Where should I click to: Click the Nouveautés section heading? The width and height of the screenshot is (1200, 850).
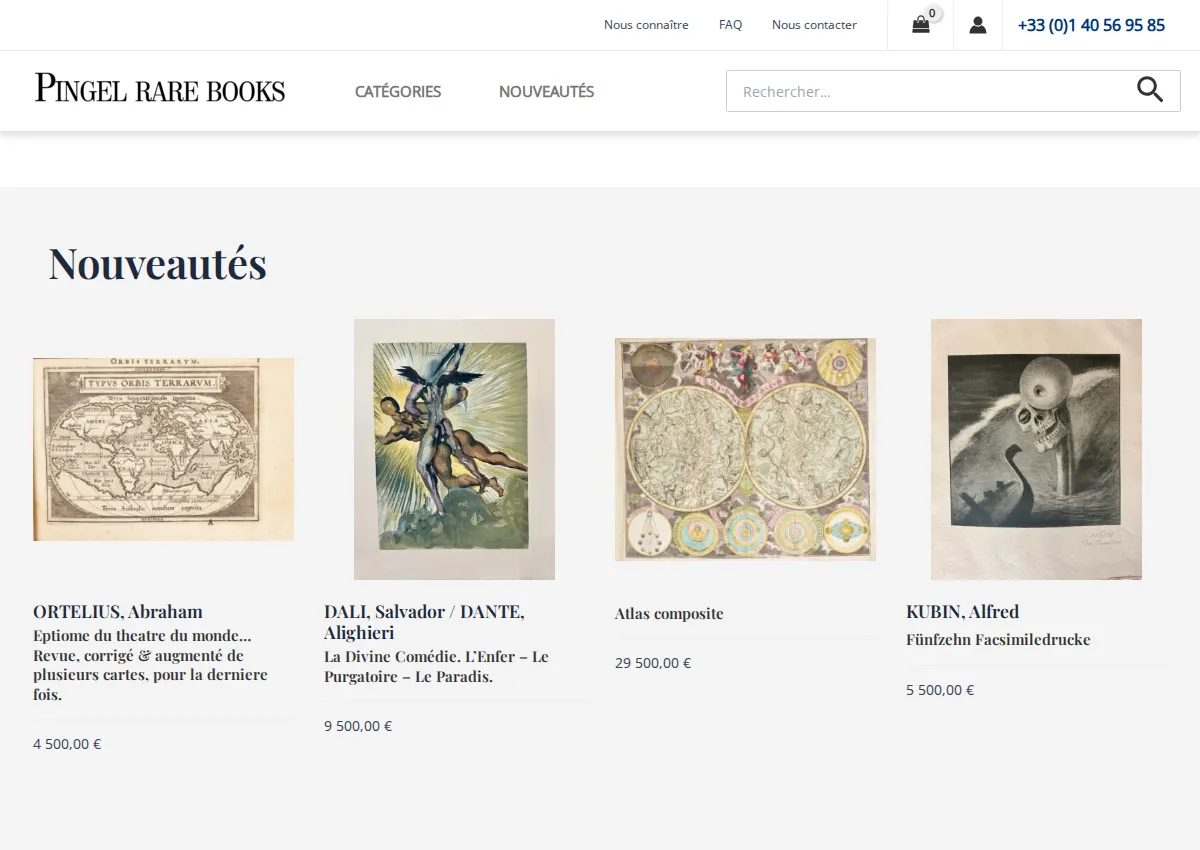click(158, 263)
